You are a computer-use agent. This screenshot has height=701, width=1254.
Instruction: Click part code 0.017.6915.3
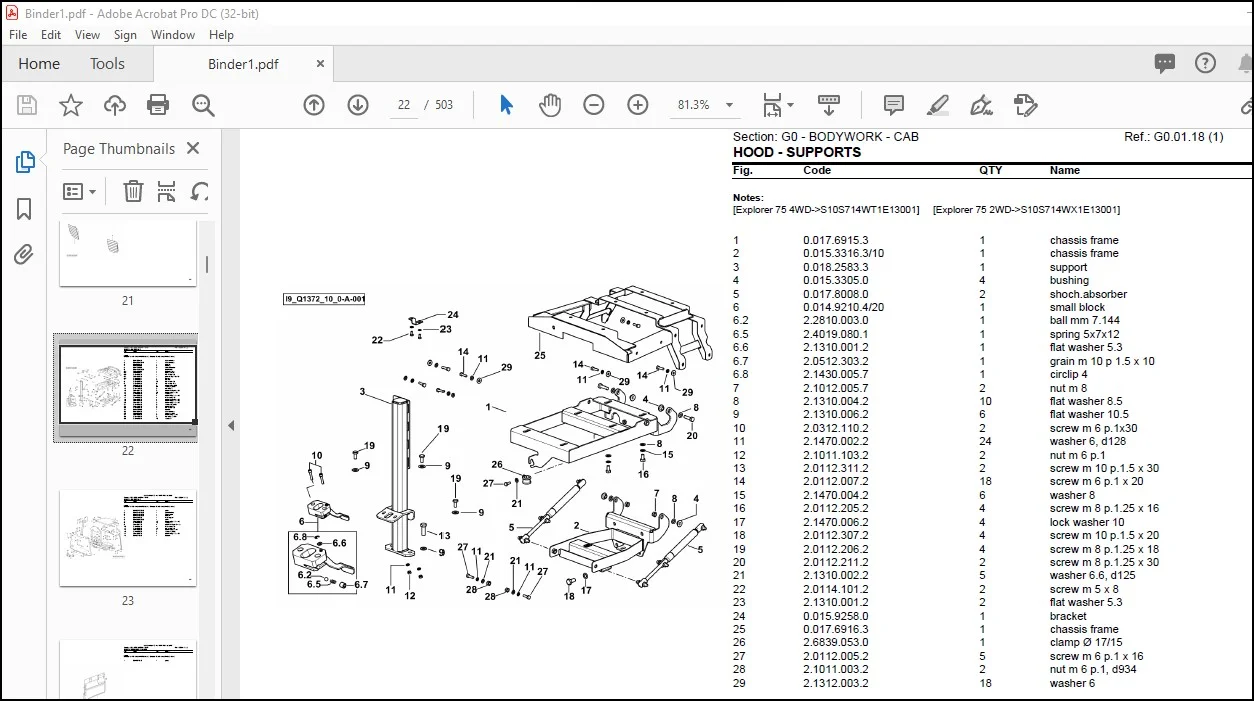point(836,240)
